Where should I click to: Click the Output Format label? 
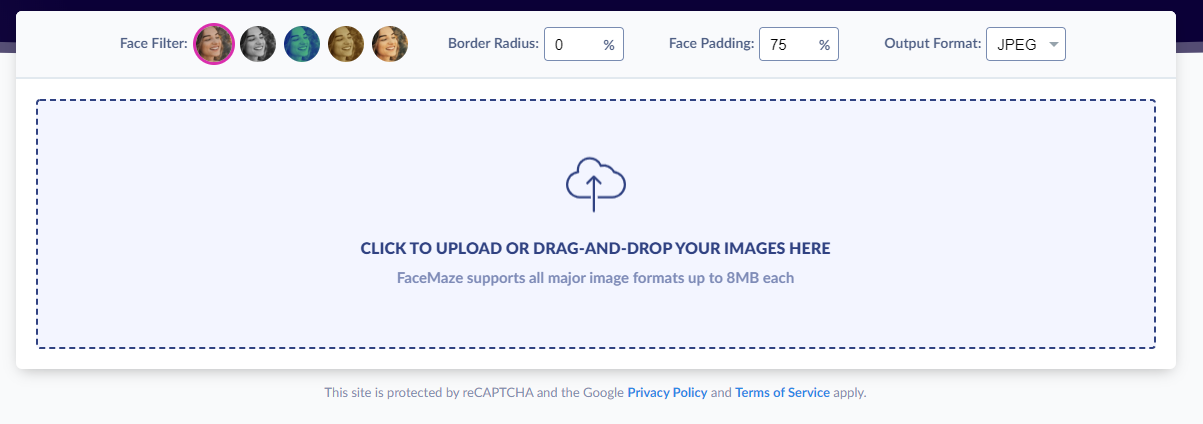(932, 44)
